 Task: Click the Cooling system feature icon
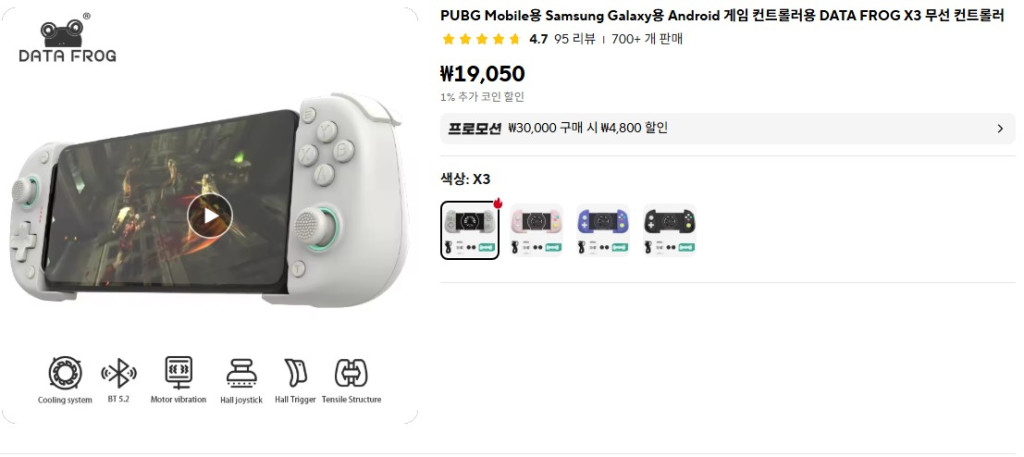[x=65, y=373]
